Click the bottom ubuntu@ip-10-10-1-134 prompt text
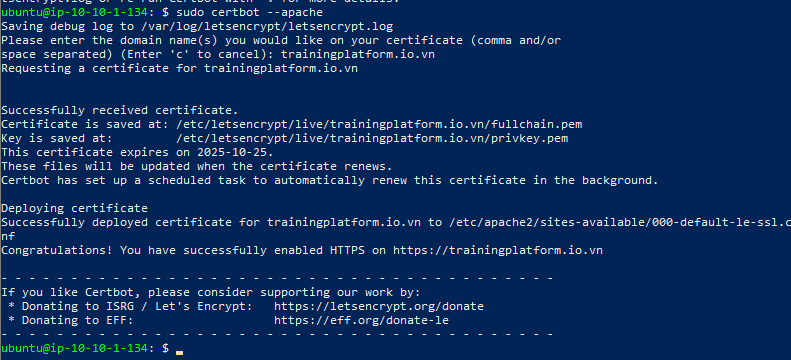 point(74,348)
